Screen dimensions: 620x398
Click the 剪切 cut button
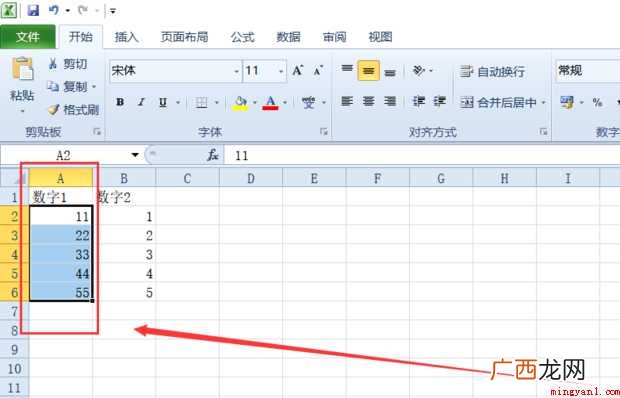coord(68,64)
